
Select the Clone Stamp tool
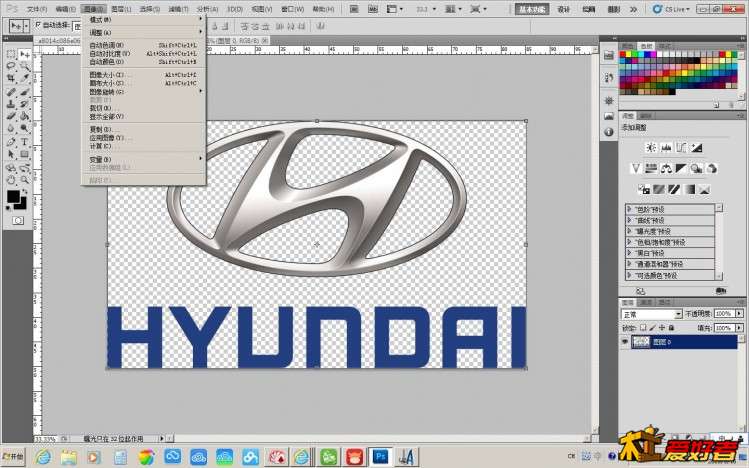tap(11, 104)
